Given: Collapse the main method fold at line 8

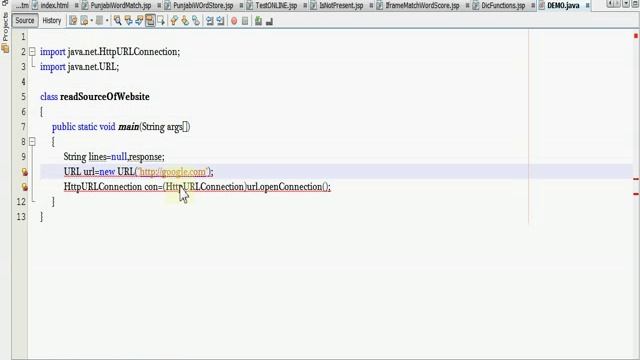Looking at the screenshot, I should click(32, 142).
